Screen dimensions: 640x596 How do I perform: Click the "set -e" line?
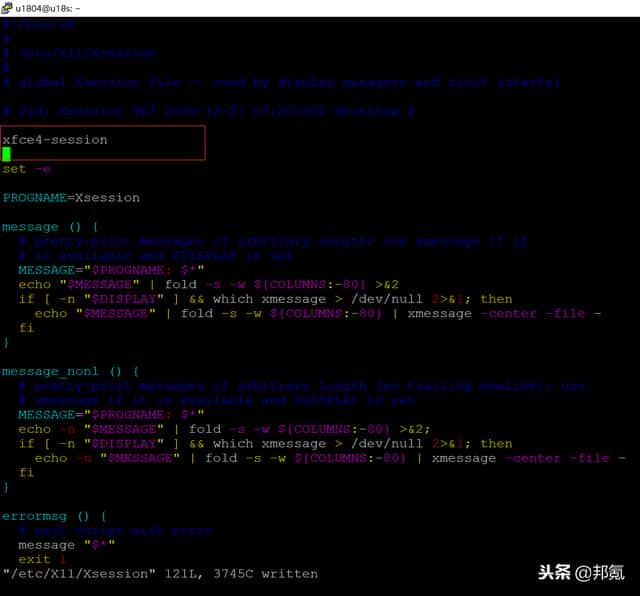26,169
